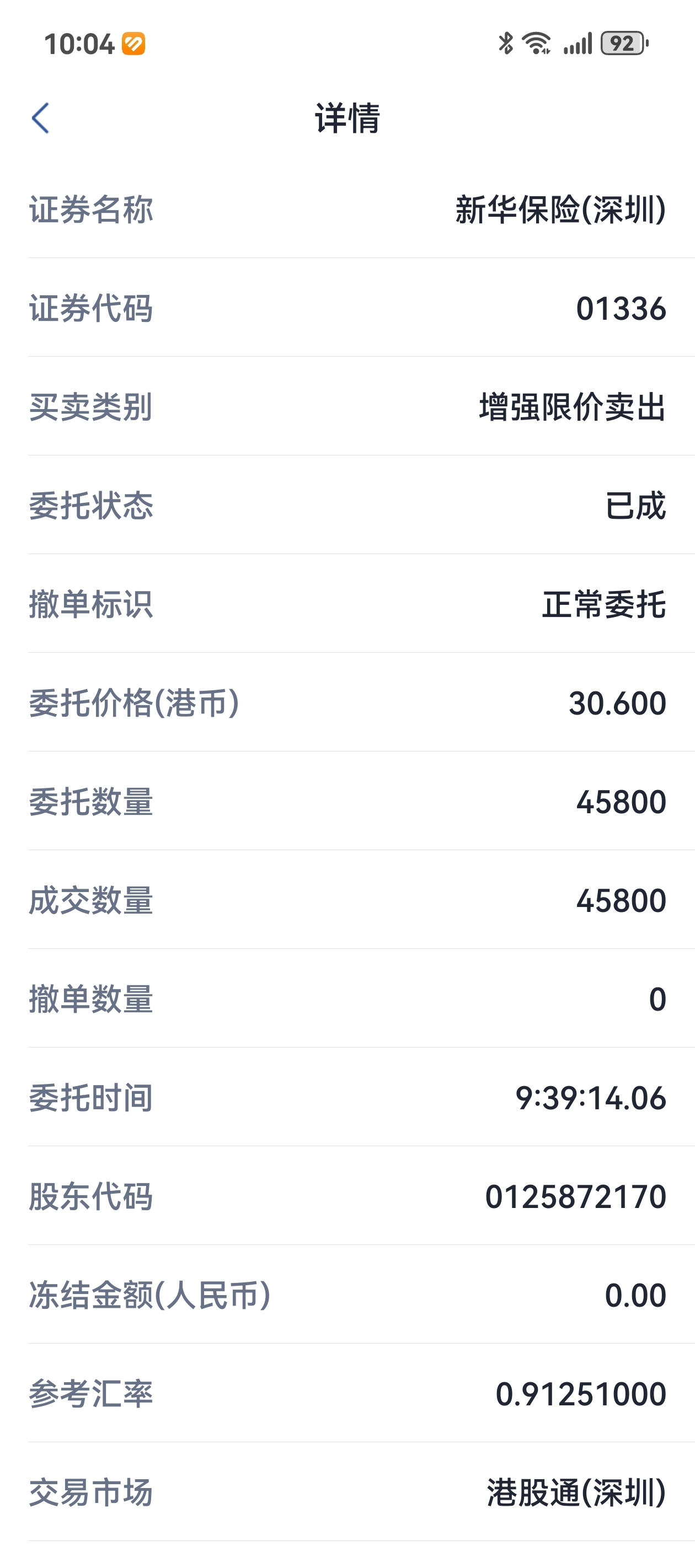Tap the Wi-Fi status icon
Image resolution: width=695 pixels, height=1568 pixels.
(x=537, y=43)
